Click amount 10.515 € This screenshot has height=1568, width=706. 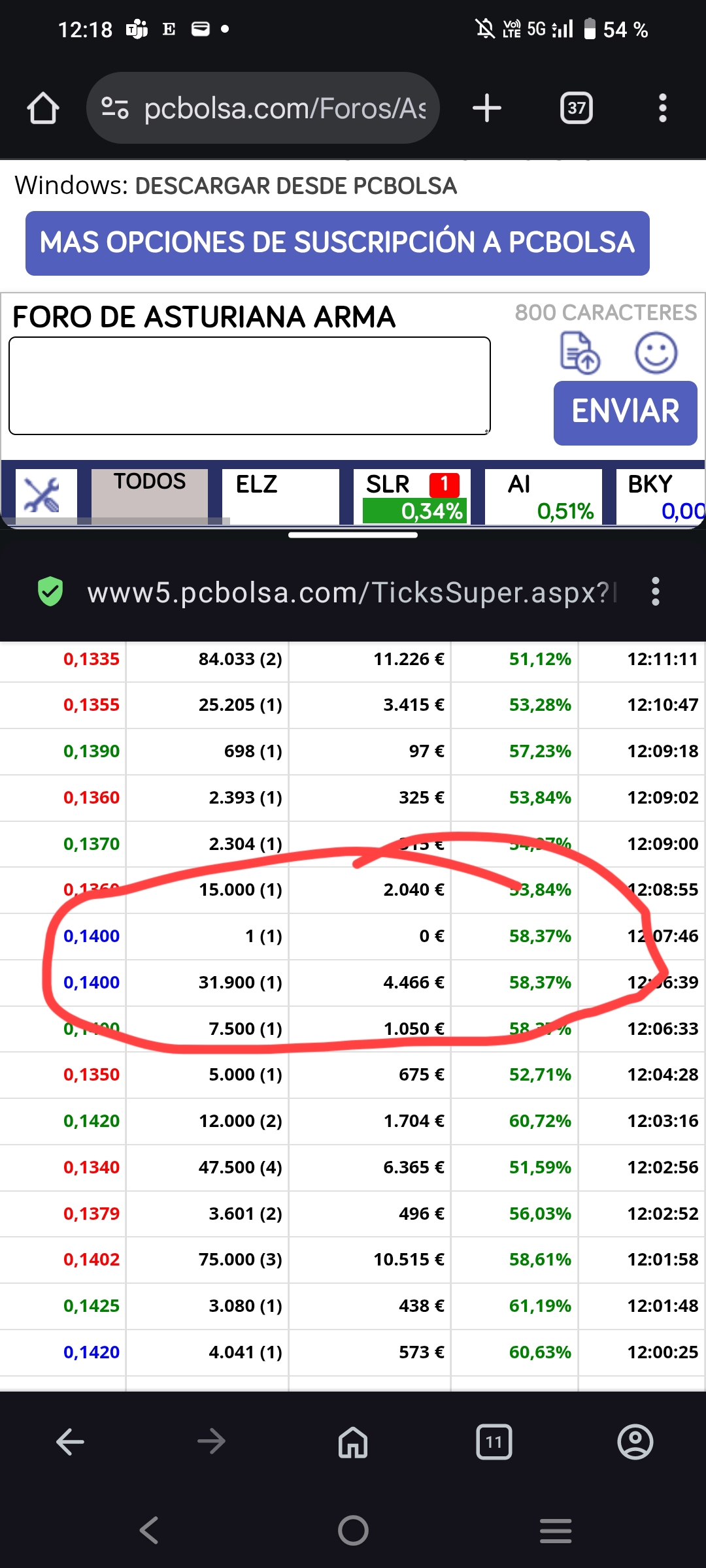[409, 1260]
